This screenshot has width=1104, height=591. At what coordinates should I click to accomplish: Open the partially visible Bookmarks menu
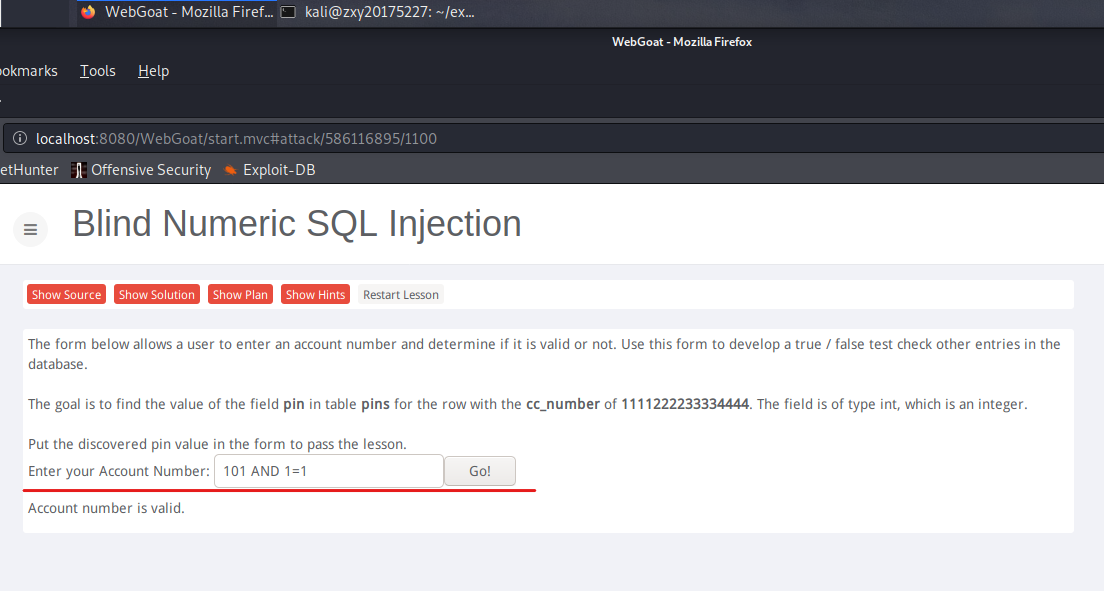(x=28, y=71)
